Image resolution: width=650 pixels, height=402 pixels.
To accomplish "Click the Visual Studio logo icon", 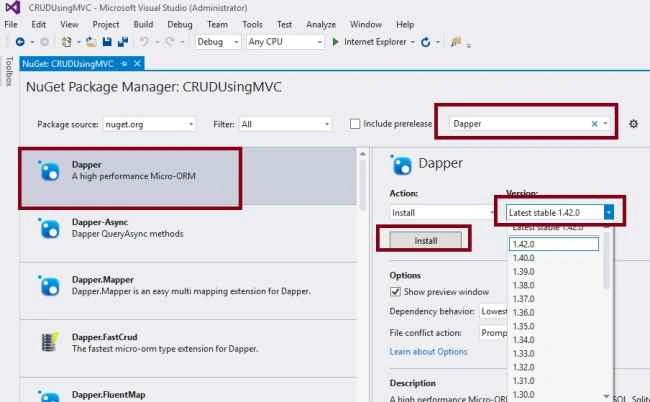I will pyautogui.click(x=12, y=7).
